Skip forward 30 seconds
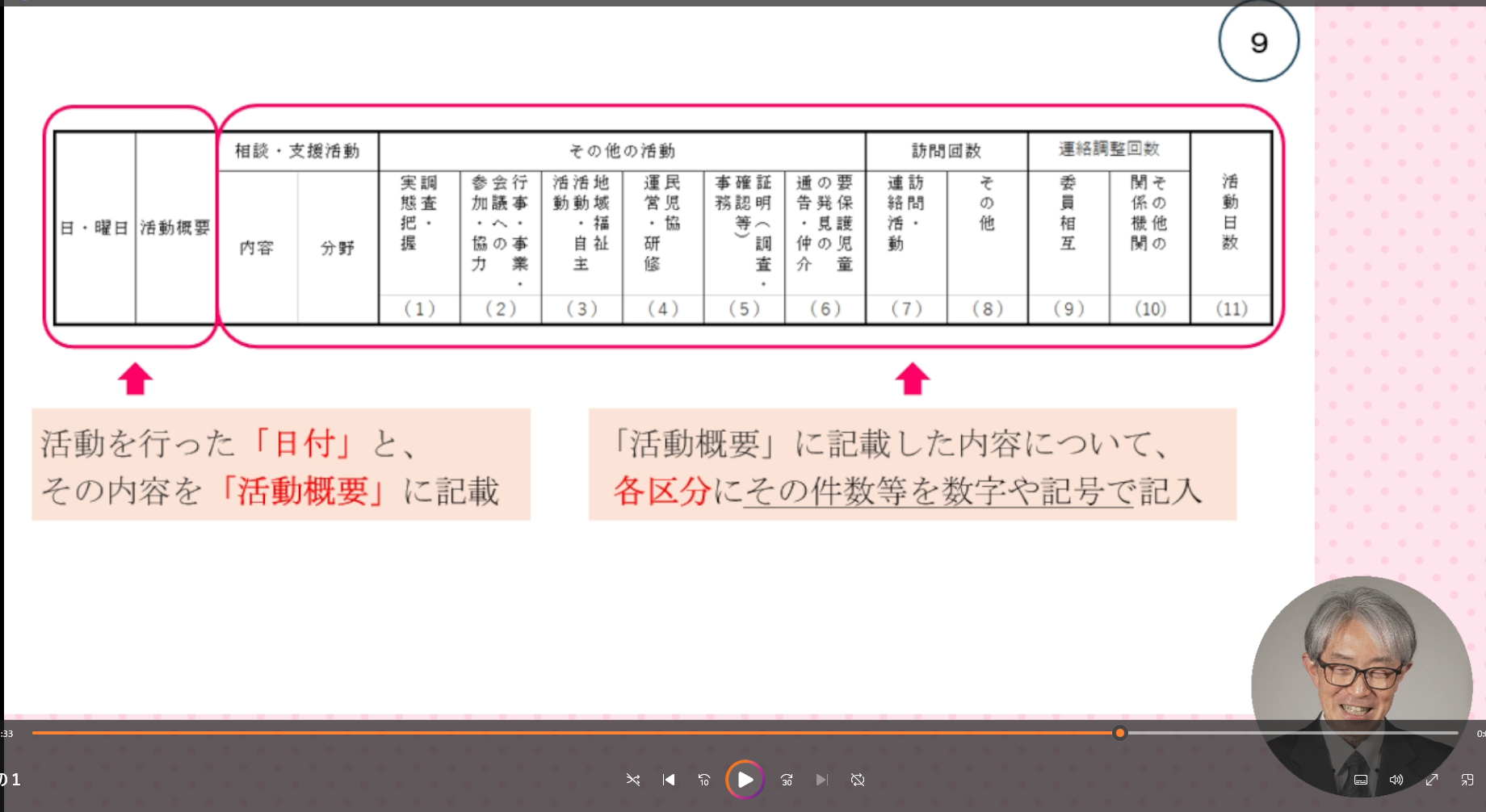The width and height of the screenshot is (1486, 812). 787,780
